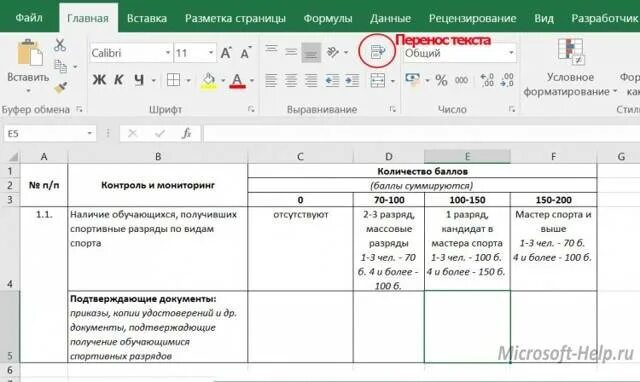The image size is (640, 382).
Task: Click the cell with '150-200'
Action: (553, 200)
